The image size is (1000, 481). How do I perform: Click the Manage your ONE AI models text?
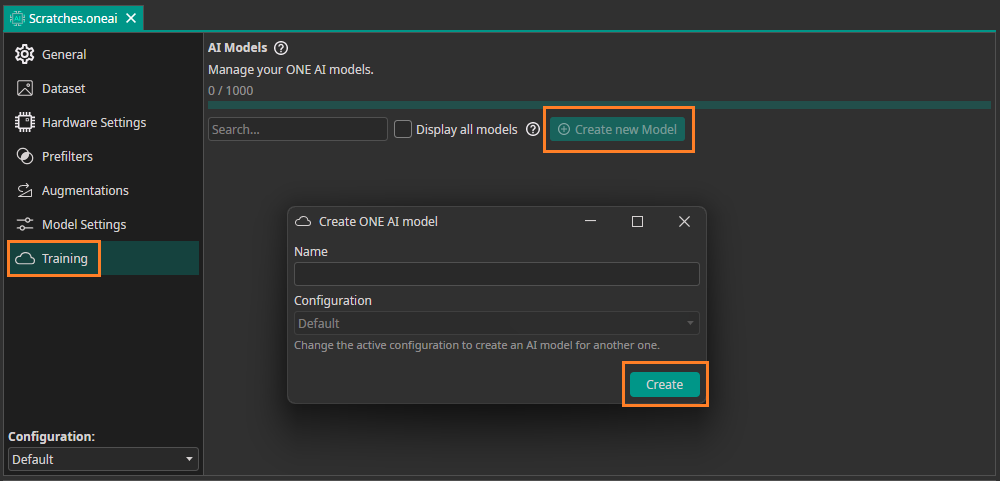pos(291,70)
